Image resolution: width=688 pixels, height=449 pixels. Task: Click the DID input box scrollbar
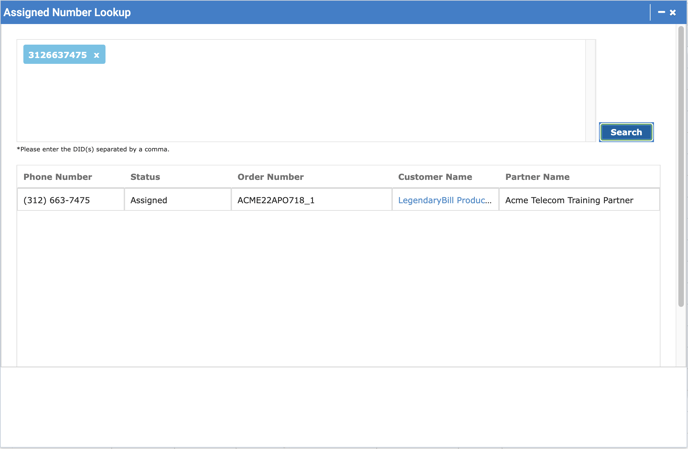click(x=590, y=90)
